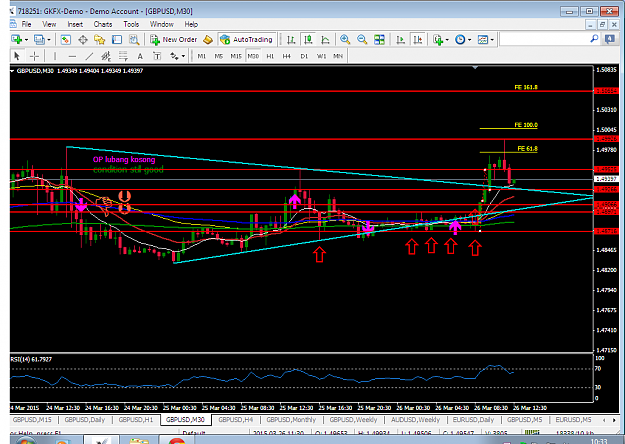Viewport: 625px width, 444px height.
Task: Click the FE 161.8 Fibonacci label
Action: coord(526,87)
